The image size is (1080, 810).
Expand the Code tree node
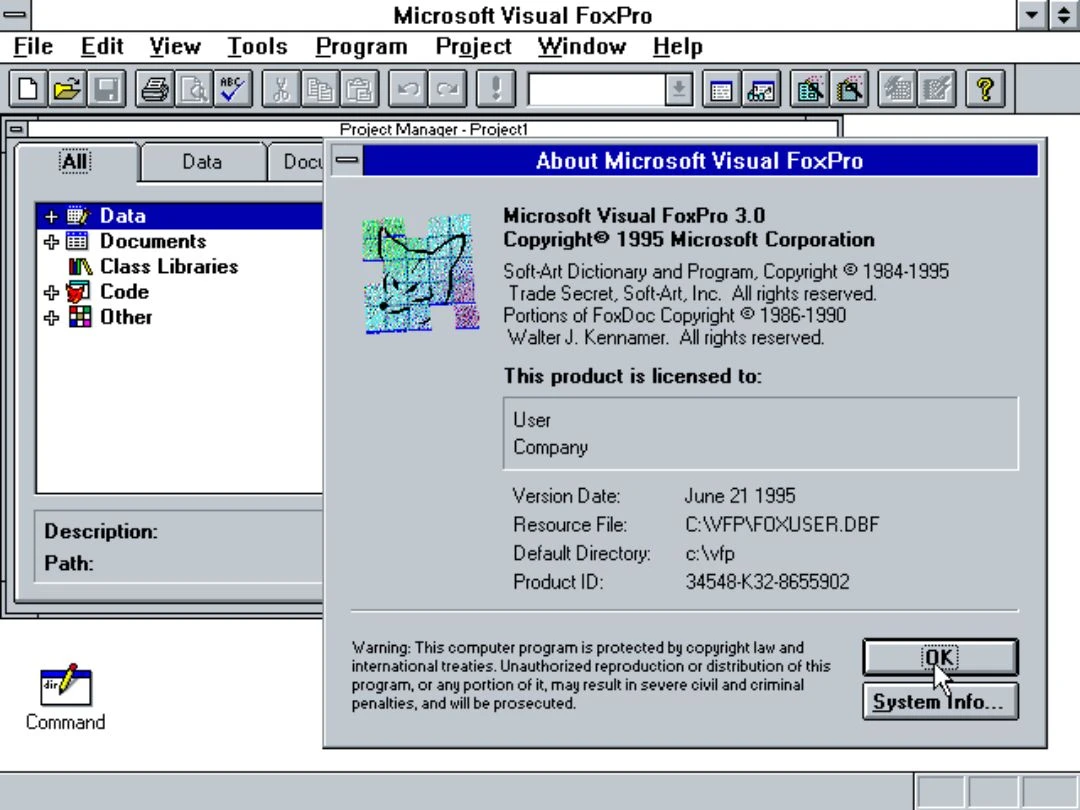(51, 292)
